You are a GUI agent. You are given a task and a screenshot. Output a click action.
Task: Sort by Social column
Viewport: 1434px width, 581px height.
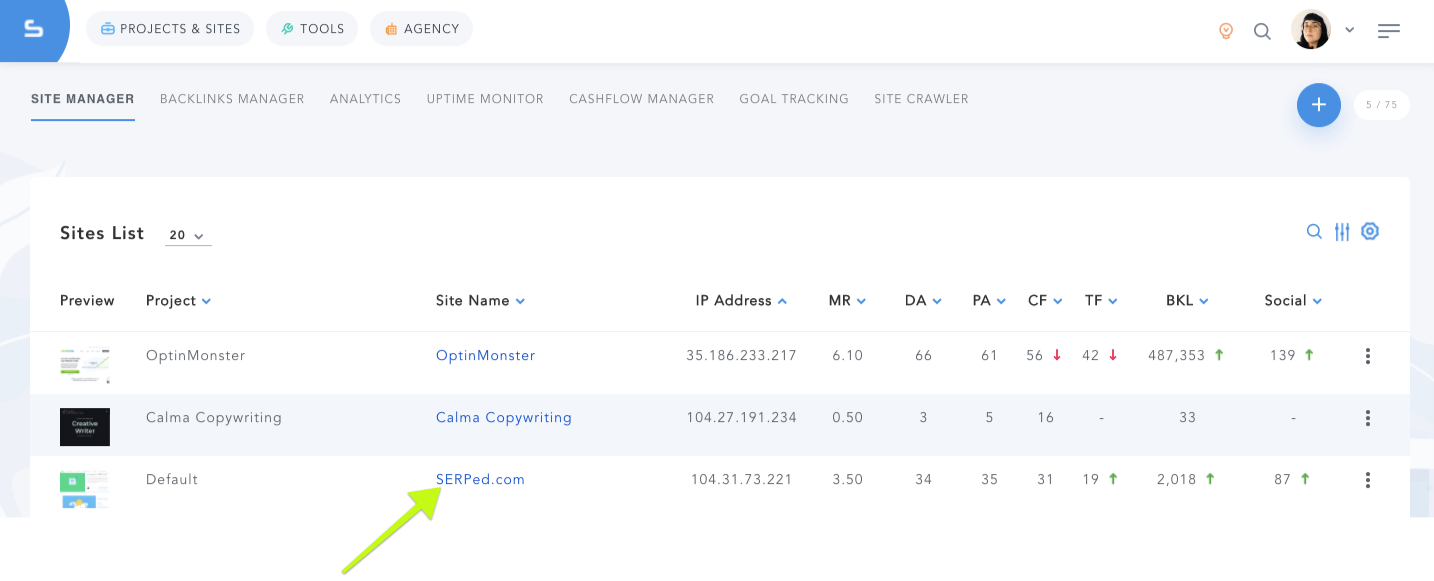point(1293,301)
